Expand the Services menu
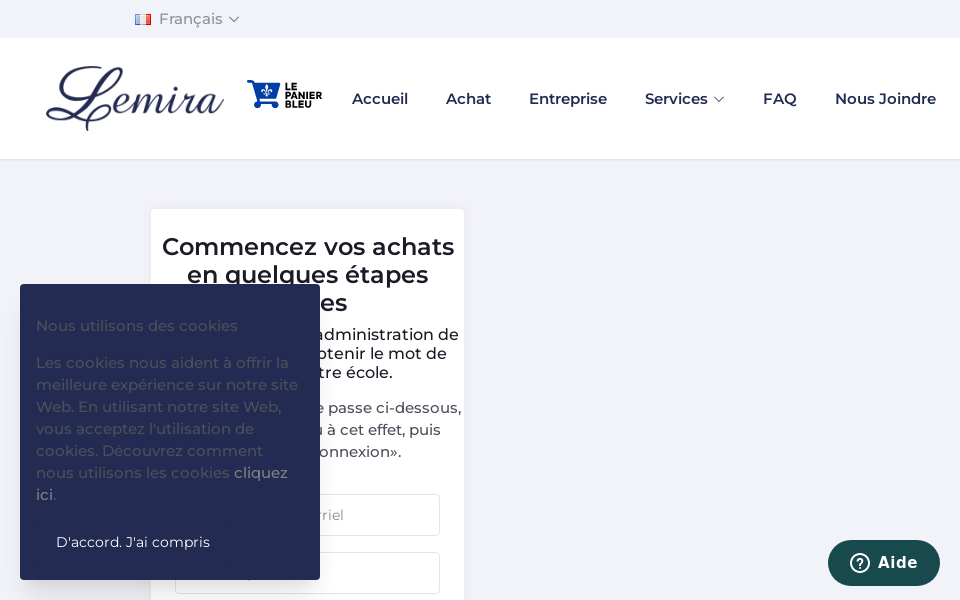Image resolution: width=960 pixels, height=600 pixels. coord(676,99)
